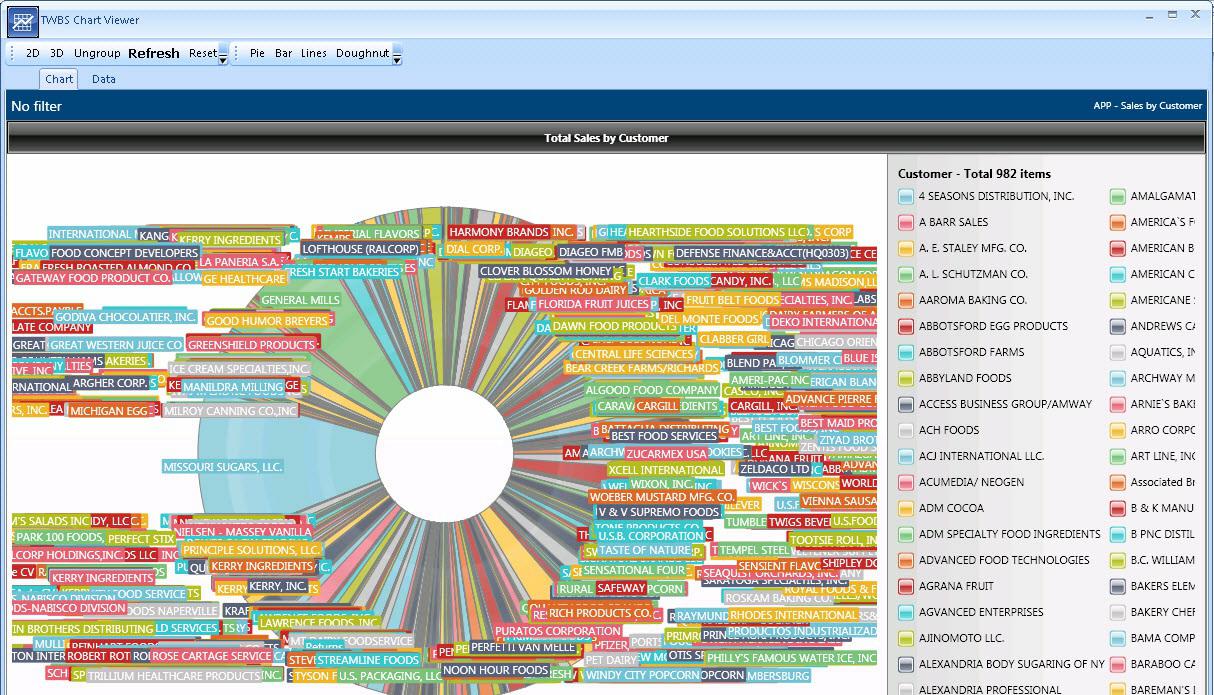Screen dimensions: 1214x695
Task: Open the Chart tab
Action: coord(59,79)
